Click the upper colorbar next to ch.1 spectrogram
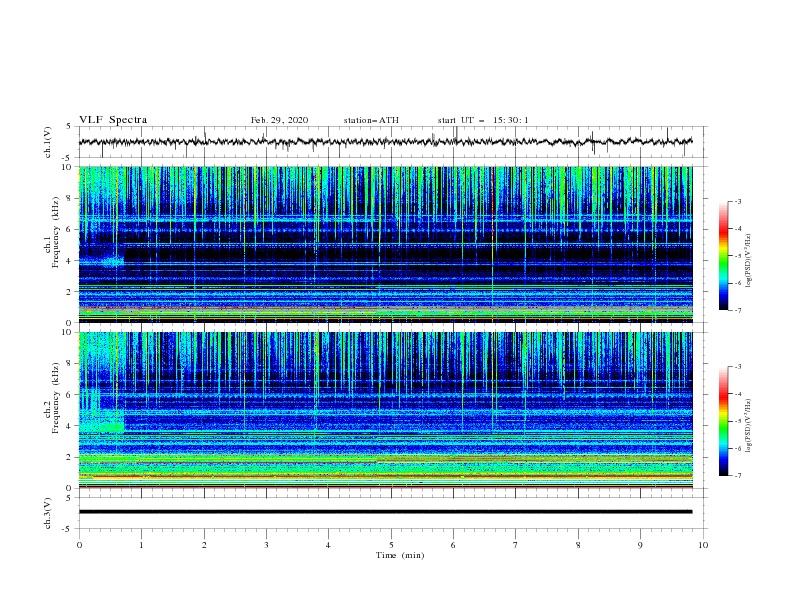 (x=723, y=256)
